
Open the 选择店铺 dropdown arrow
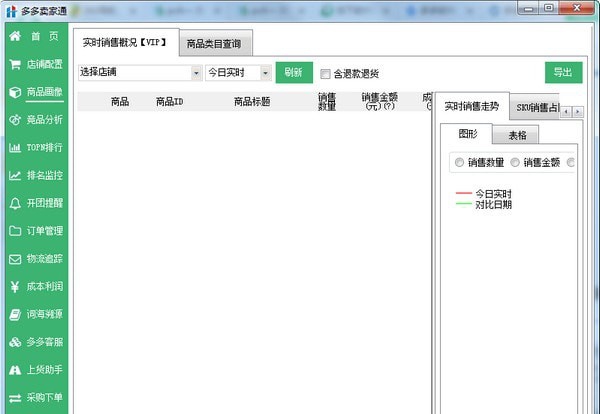coord(196,73)
